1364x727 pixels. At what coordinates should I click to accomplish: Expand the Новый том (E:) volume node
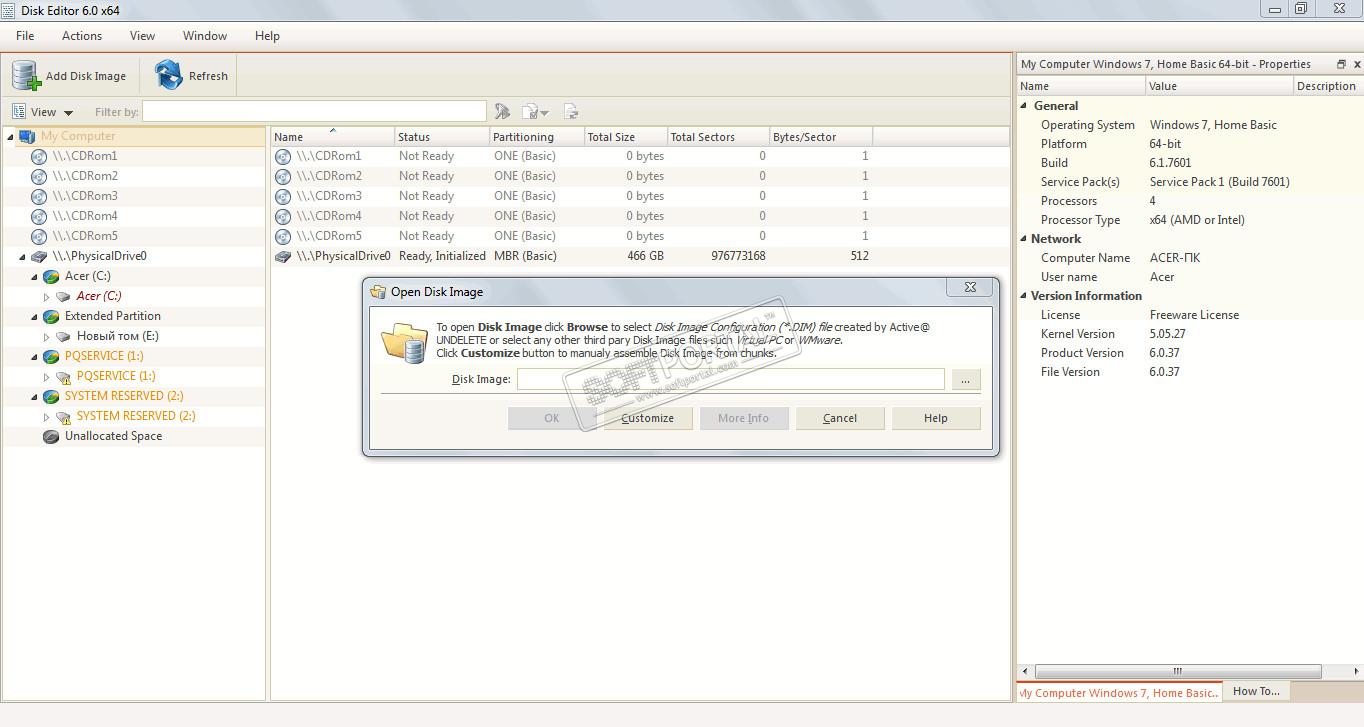(47, 336)
